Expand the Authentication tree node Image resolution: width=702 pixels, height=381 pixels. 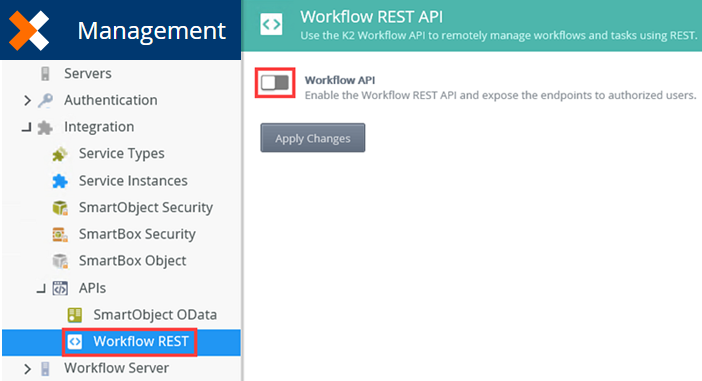[27, 100]
